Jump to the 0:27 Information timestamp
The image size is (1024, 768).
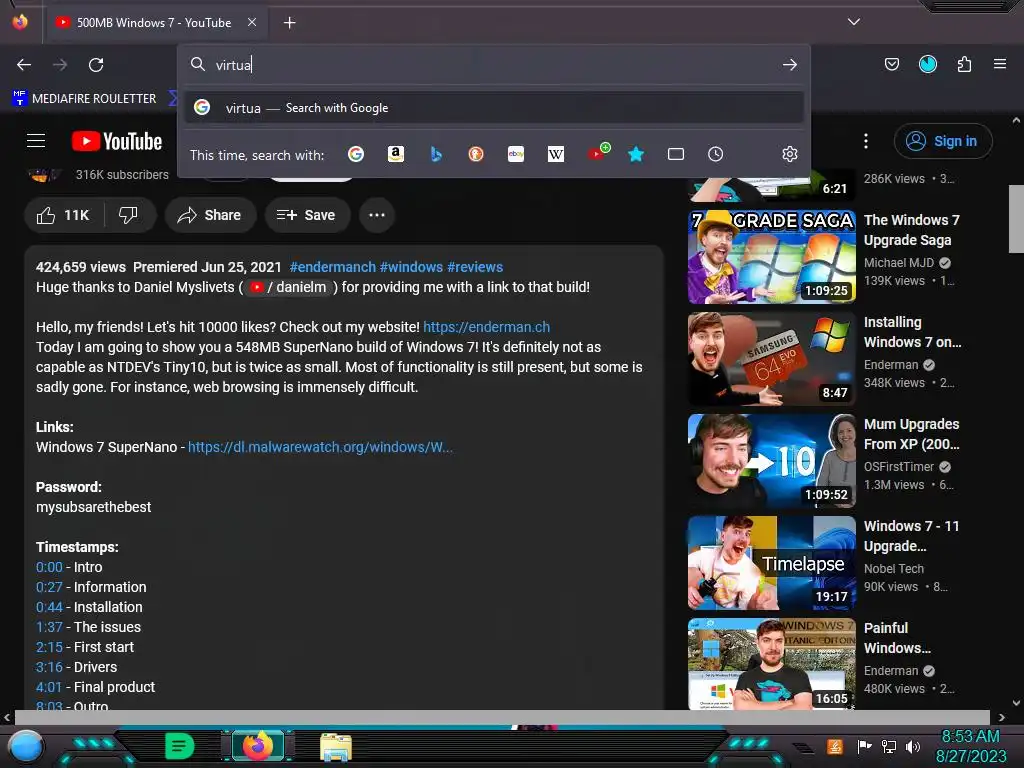[x=50, y=587]
